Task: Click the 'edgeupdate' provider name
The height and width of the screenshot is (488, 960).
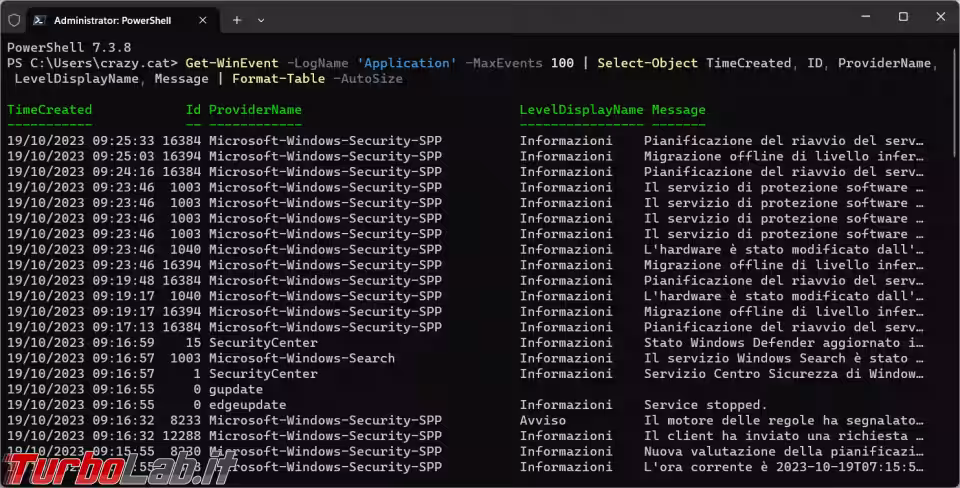Action: click(x=247, y=405)
